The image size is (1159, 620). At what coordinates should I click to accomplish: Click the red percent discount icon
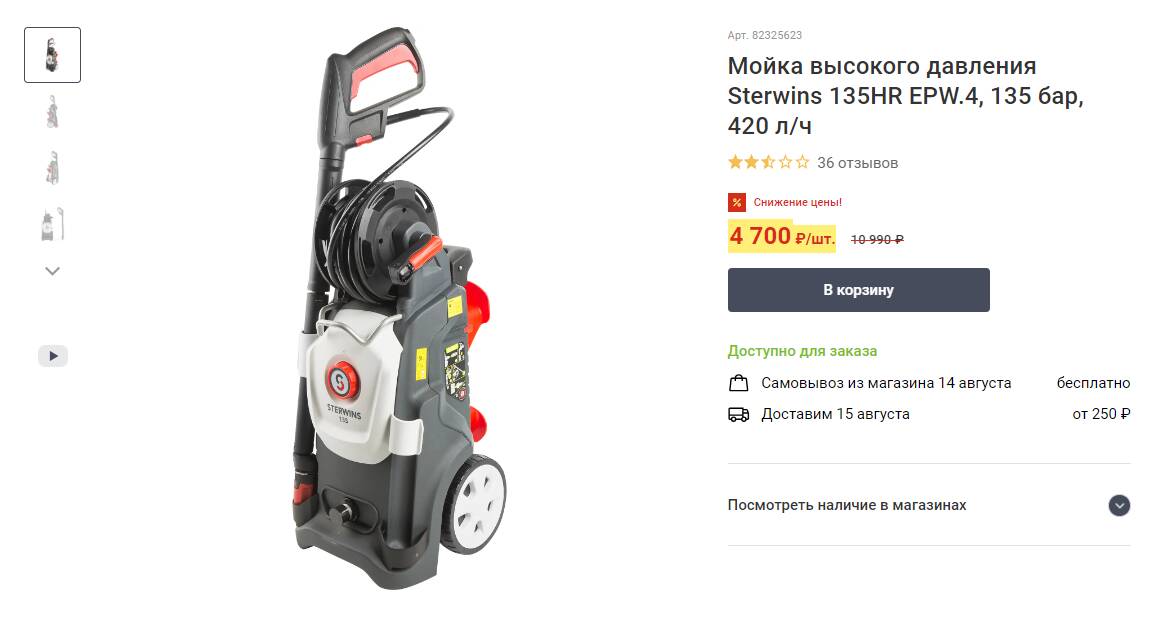(x=737, y=202)
